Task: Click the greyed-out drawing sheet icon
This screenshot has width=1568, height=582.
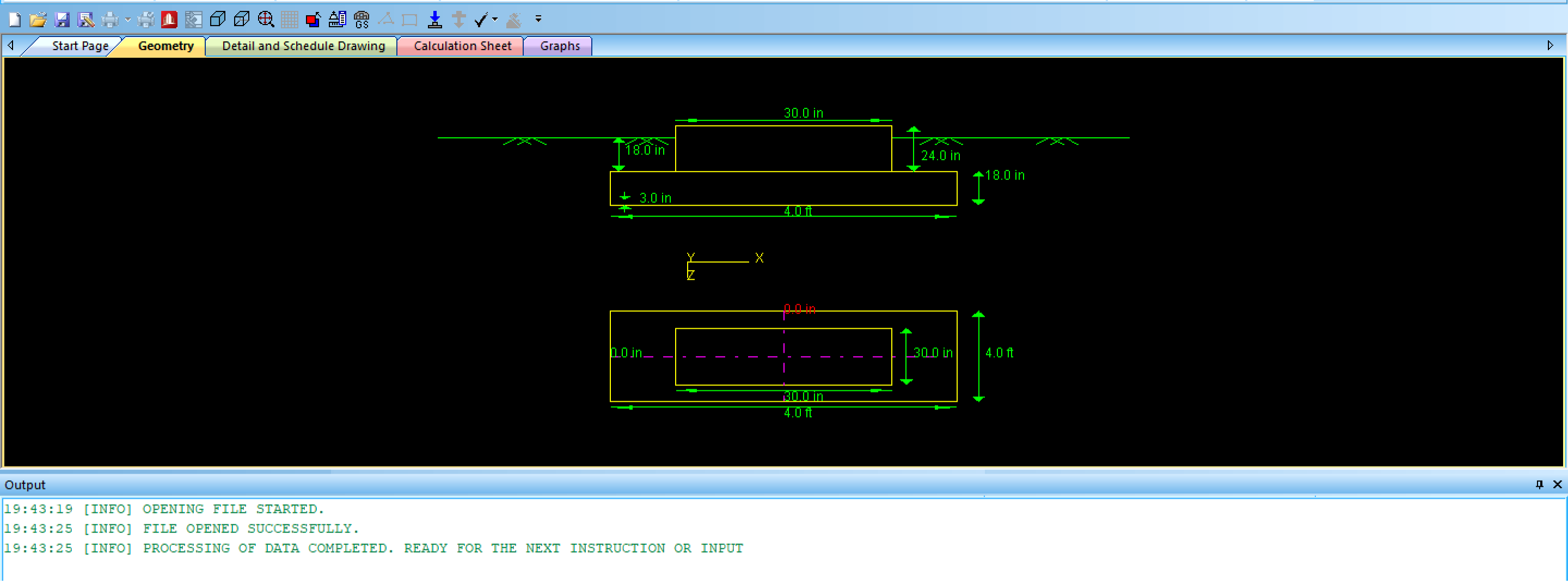Action: point(194,20)
